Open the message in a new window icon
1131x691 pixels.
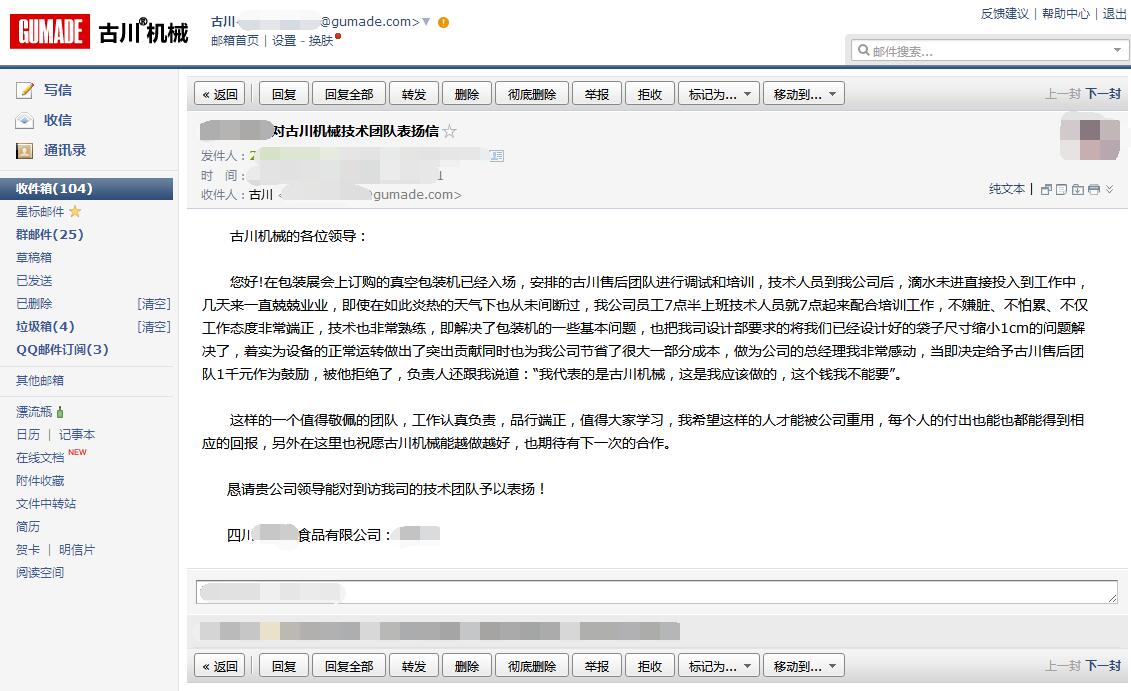[1046, 190]
